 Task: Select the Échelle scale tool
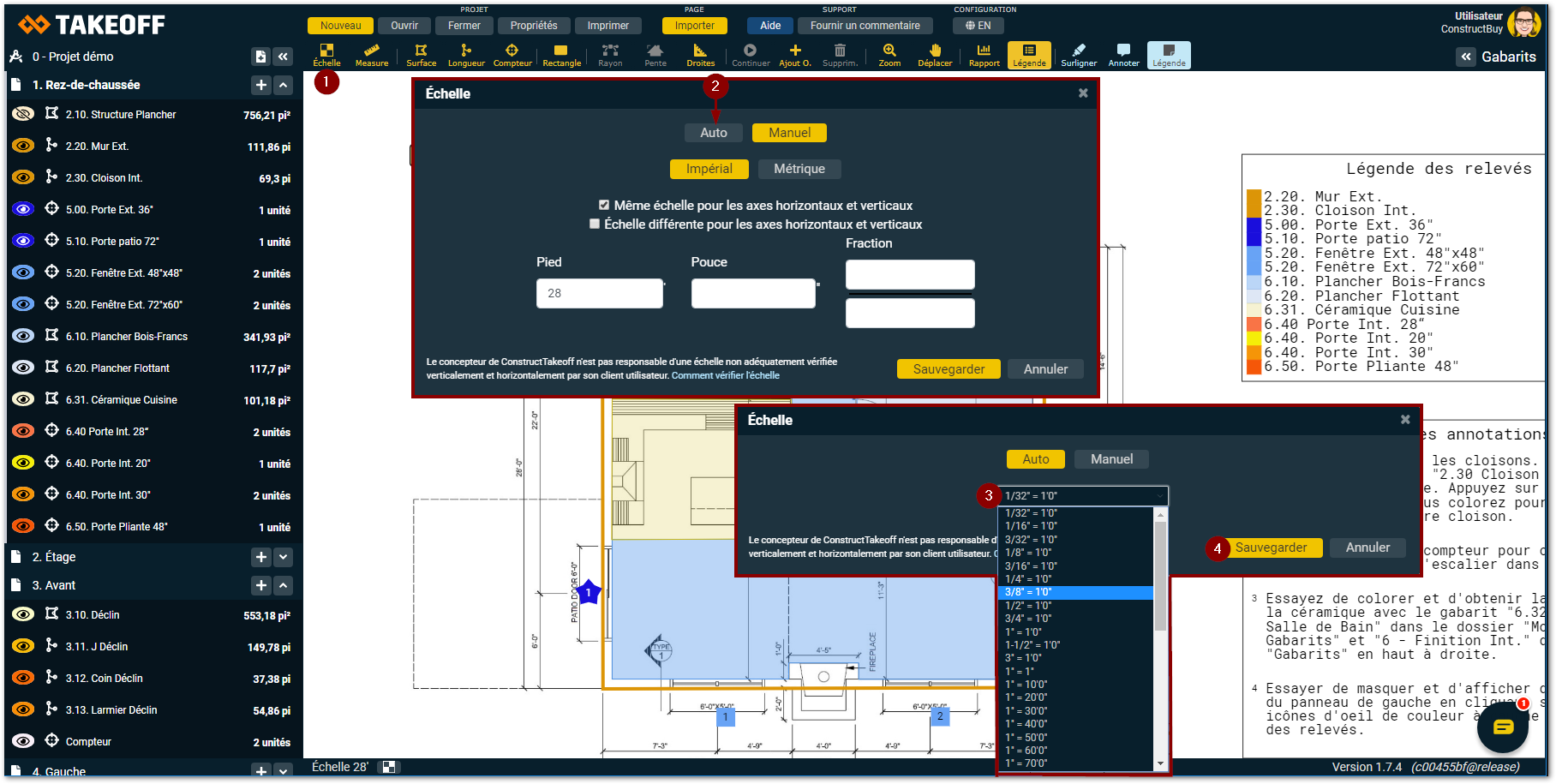coord(326,55)
